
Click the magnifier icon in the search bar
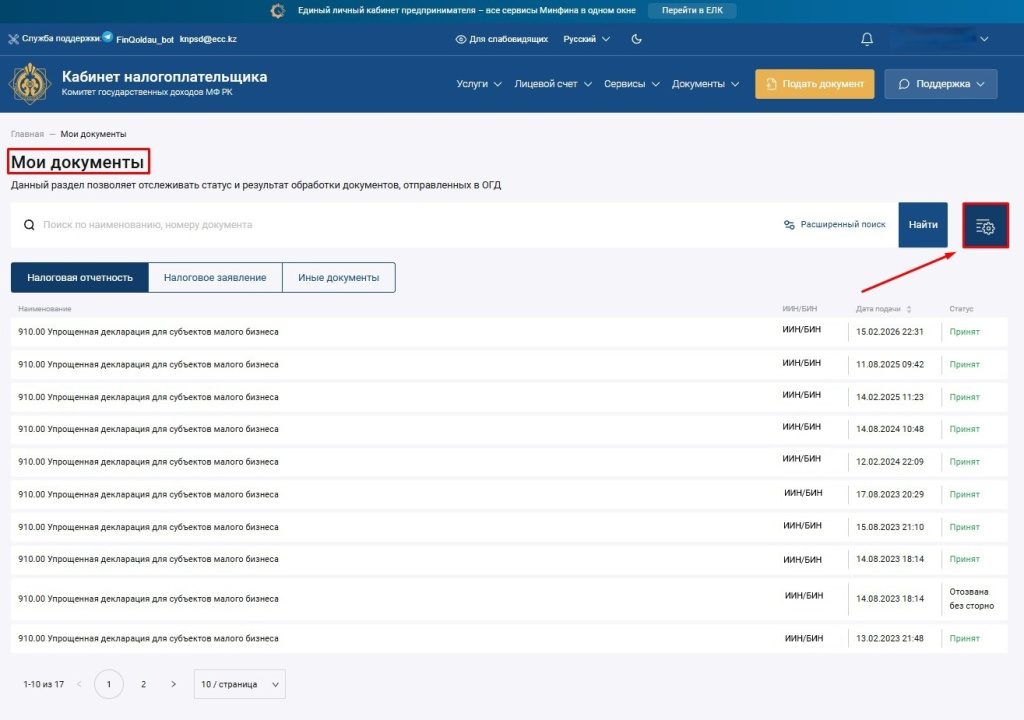[27, 225]
